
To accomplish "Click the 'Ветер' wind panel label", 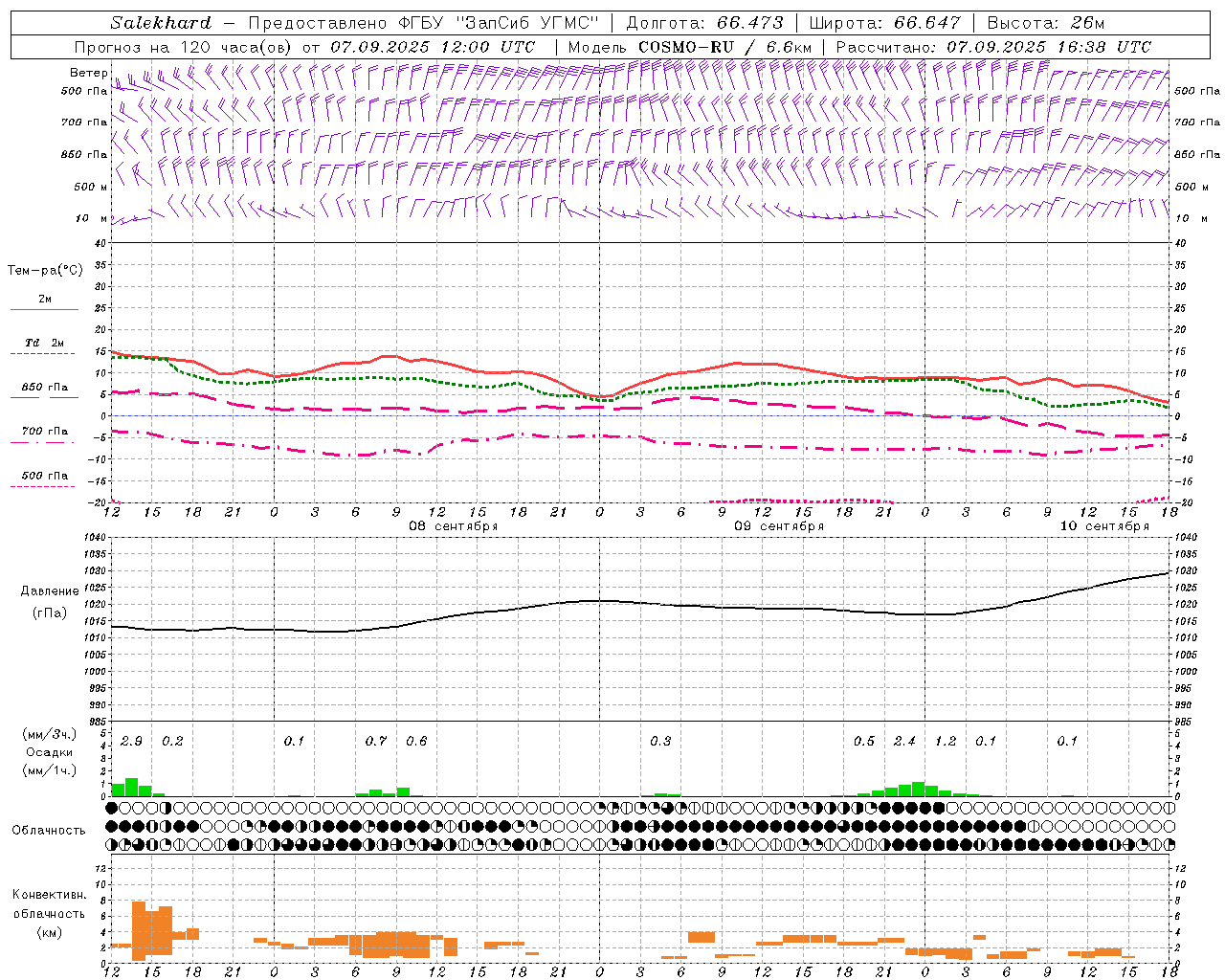I will click(x=88, y=73).
